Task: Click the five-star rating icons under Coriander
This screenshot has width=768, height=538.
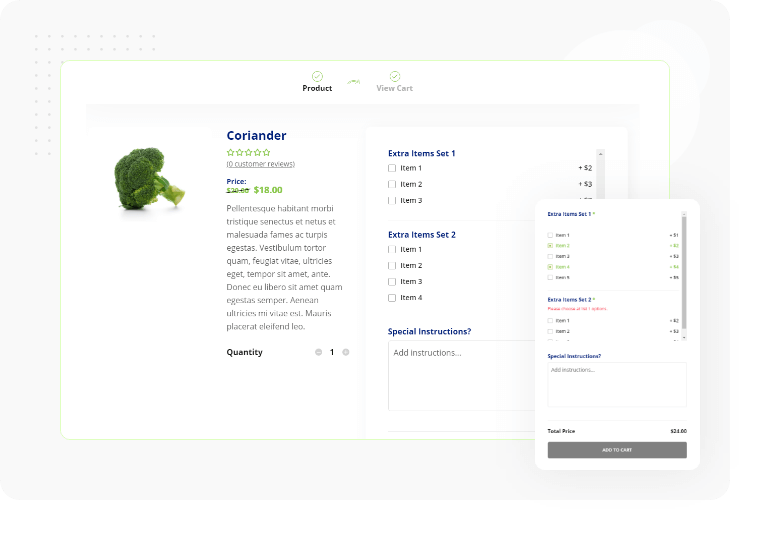Action: coord(248,153)
